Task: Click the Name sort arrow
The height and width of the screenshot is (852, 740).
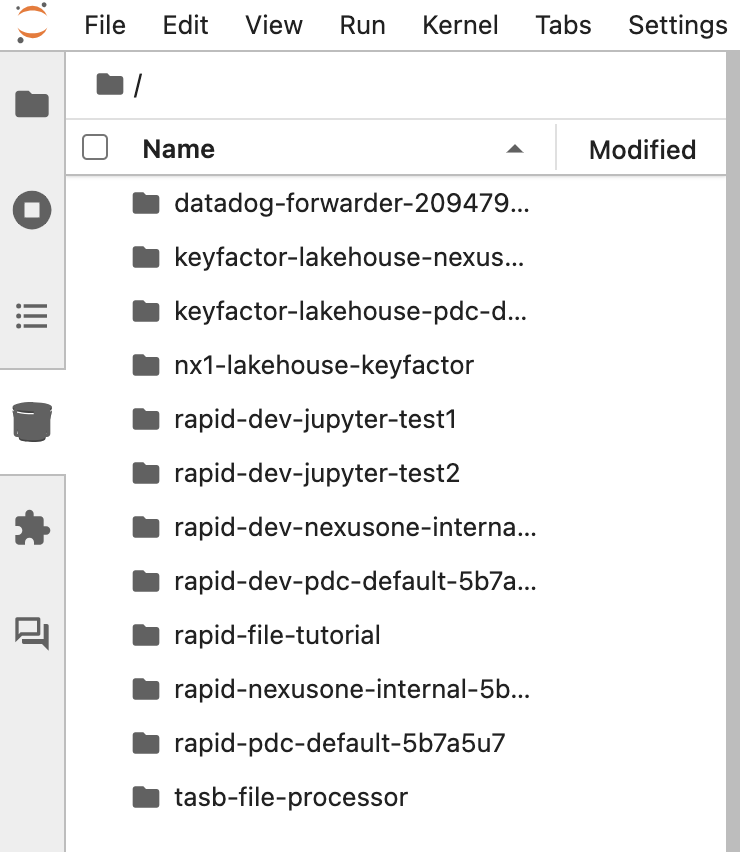Action: point(515,149)
